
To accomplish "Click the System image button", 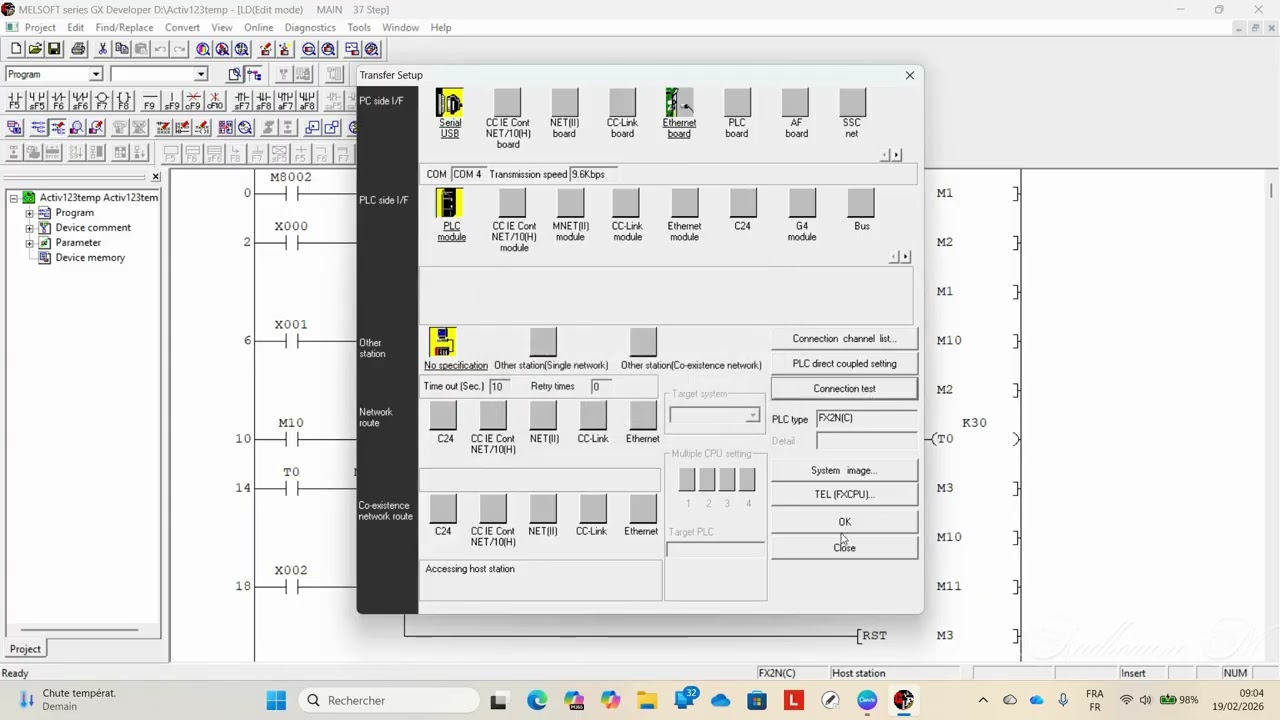I will click(844, 471).
